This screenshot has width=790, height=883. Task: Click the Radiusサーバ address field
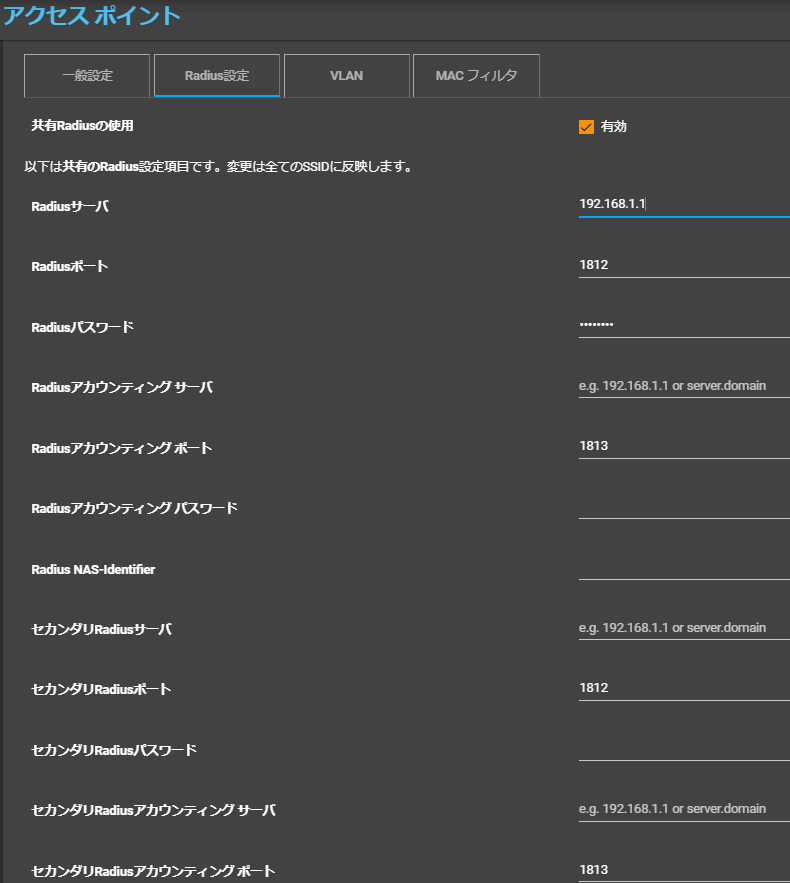click(x=684, y=204)
